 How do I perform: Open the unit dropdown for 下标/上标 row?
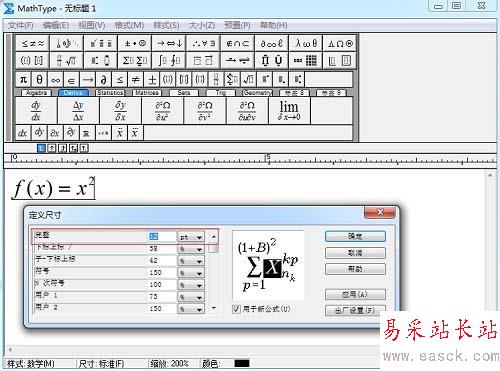(191, 249)
